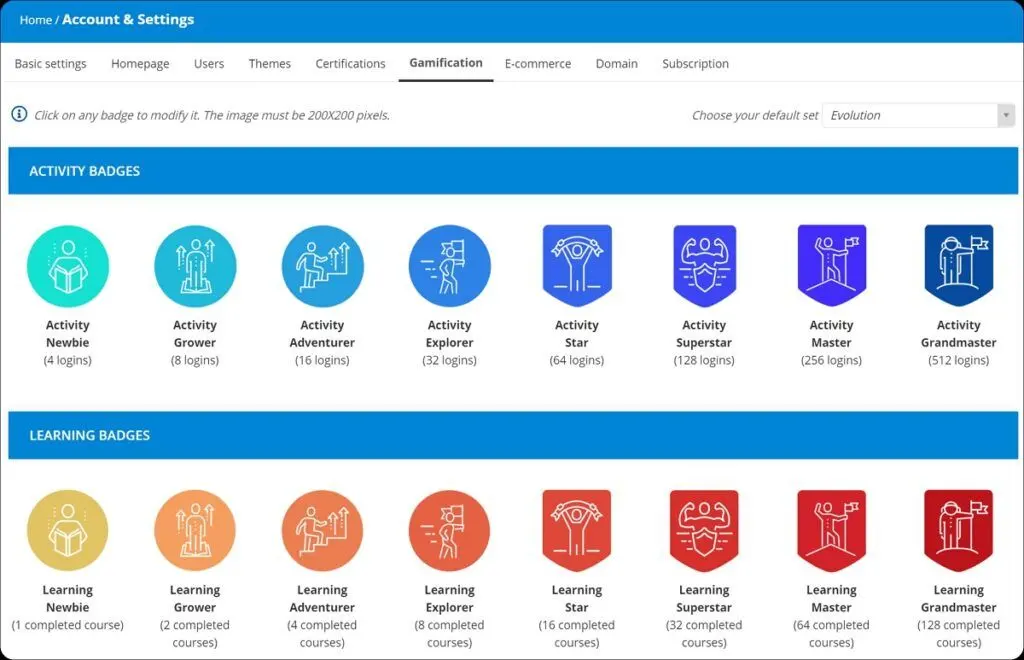Click the ACTIVITY BADGES section header
The image size is (1024, 660).
[x=513, y=170]
